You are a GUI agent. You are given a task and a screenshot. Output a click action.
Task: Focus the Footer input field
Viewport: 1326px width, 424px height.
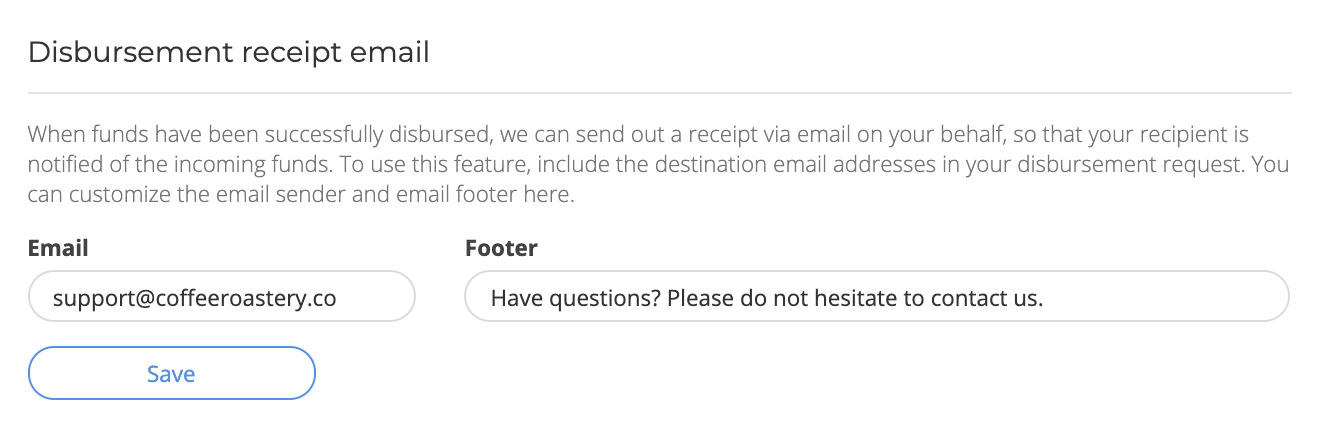click(876, 297)
